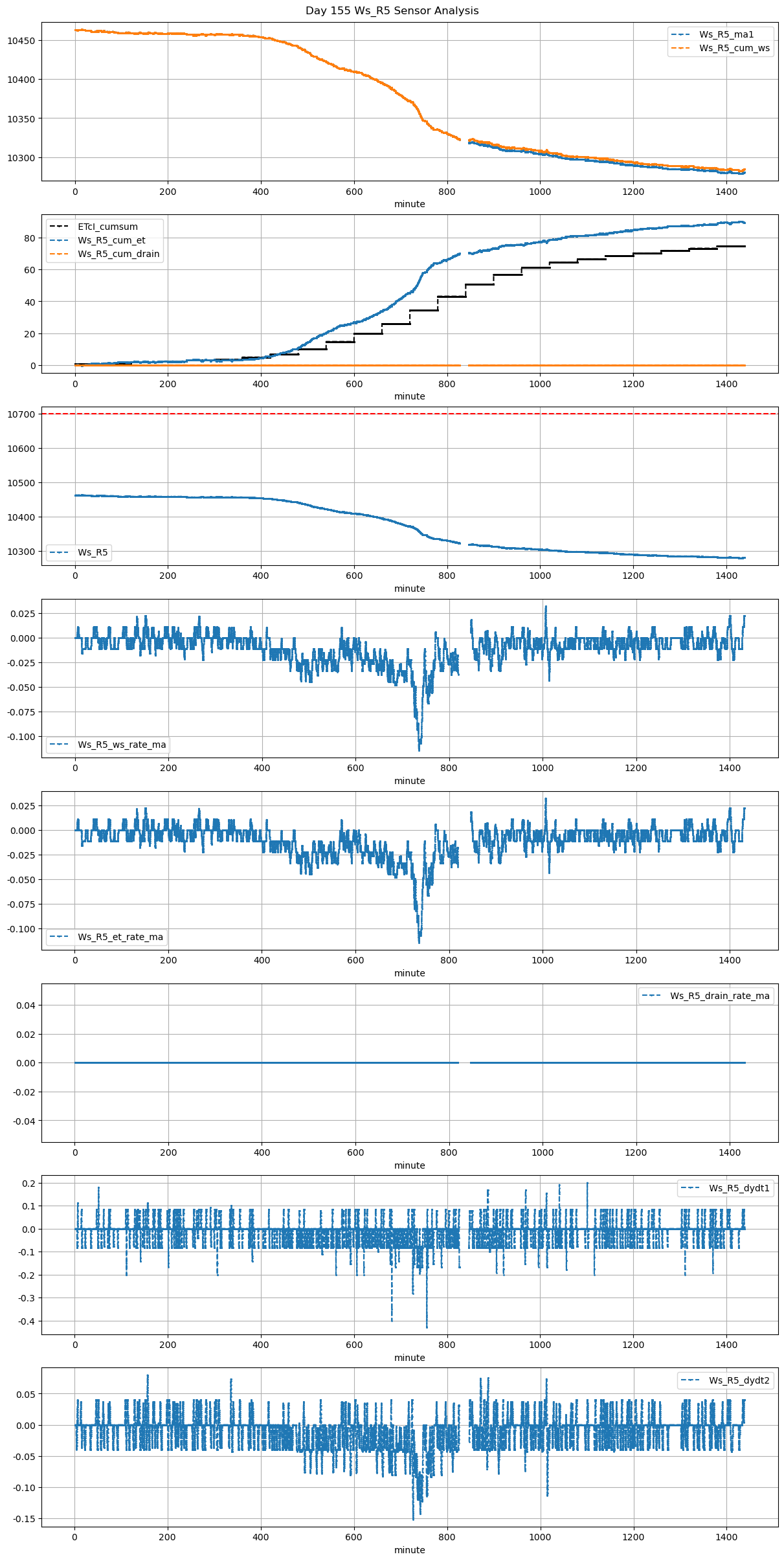Click the 10450 y-axis tick label
784x1561 pixels.
tap(21, 41)
